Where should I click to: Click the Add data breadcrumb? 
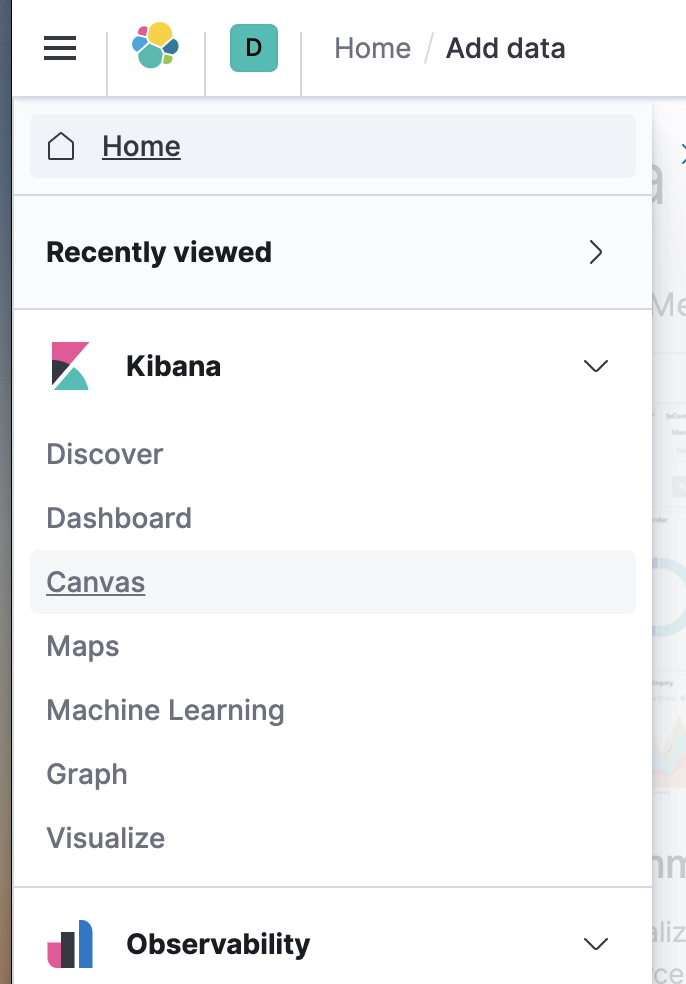tap(505, 48)
